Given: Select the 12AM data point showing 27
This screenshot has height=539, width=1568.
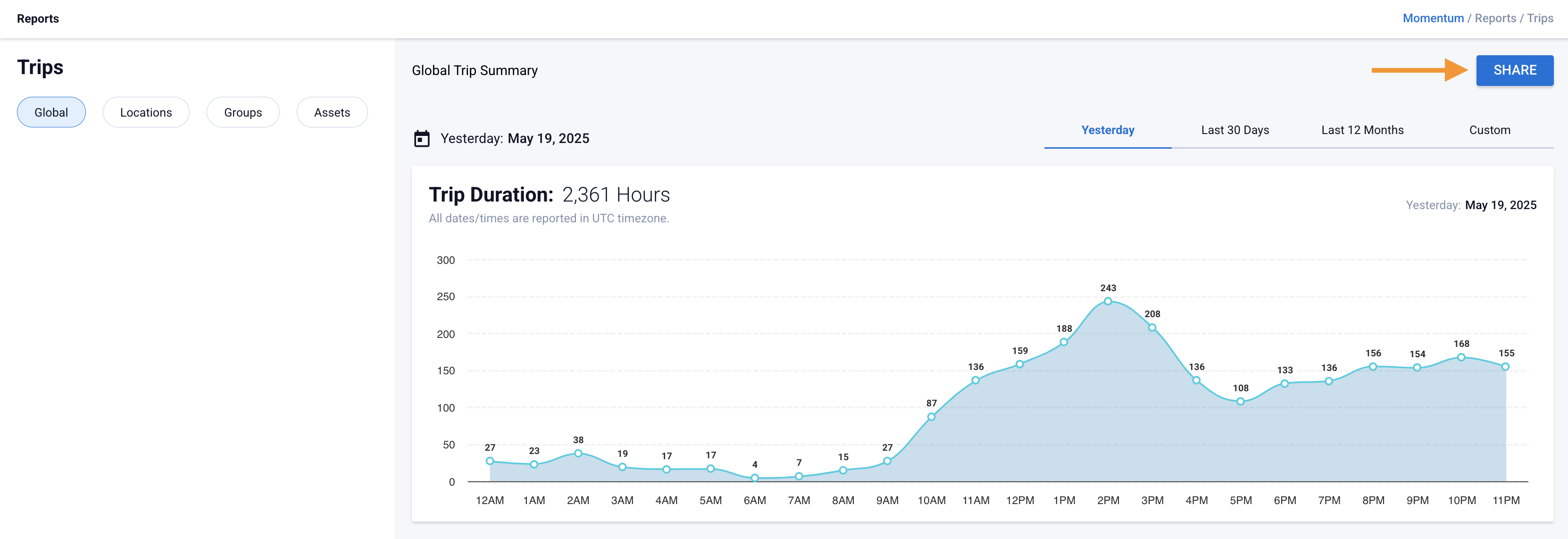Looking at the screenshot, I should [490, 461].
